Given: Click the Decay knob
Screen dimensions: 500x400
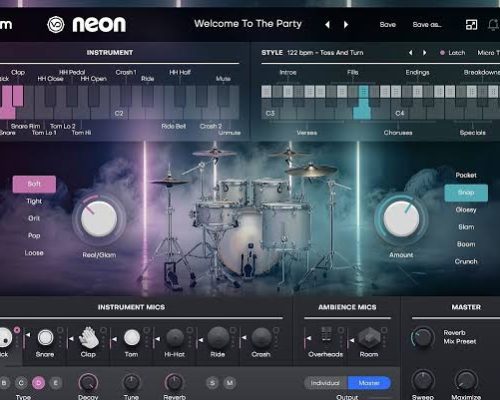Looking at the screenshot, I should click(88, 383).
